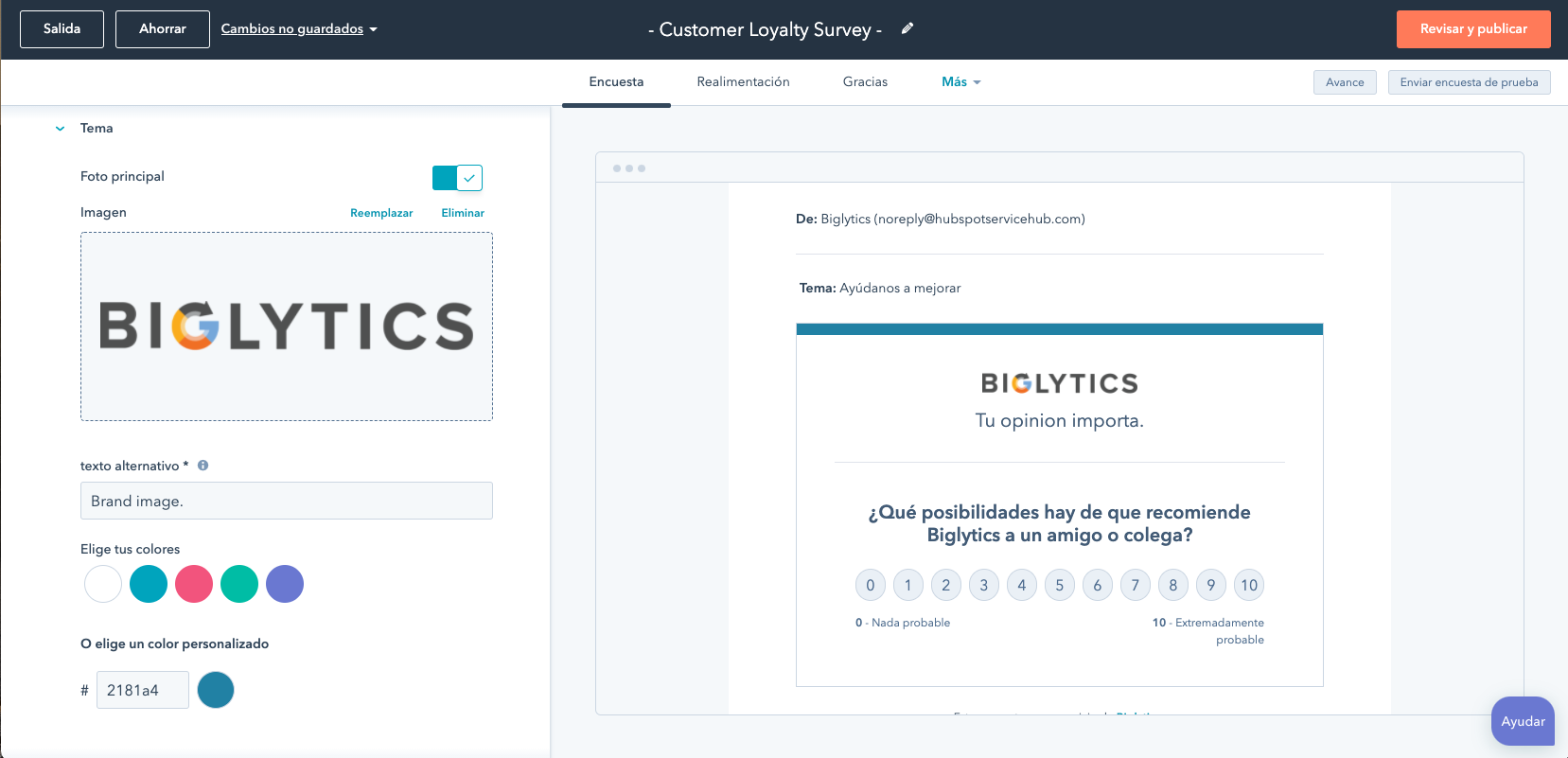The width and height of the screenshot is (1568, 758).
Task: Click Revisar y publicar button
Action: [x=1473, y=29]
